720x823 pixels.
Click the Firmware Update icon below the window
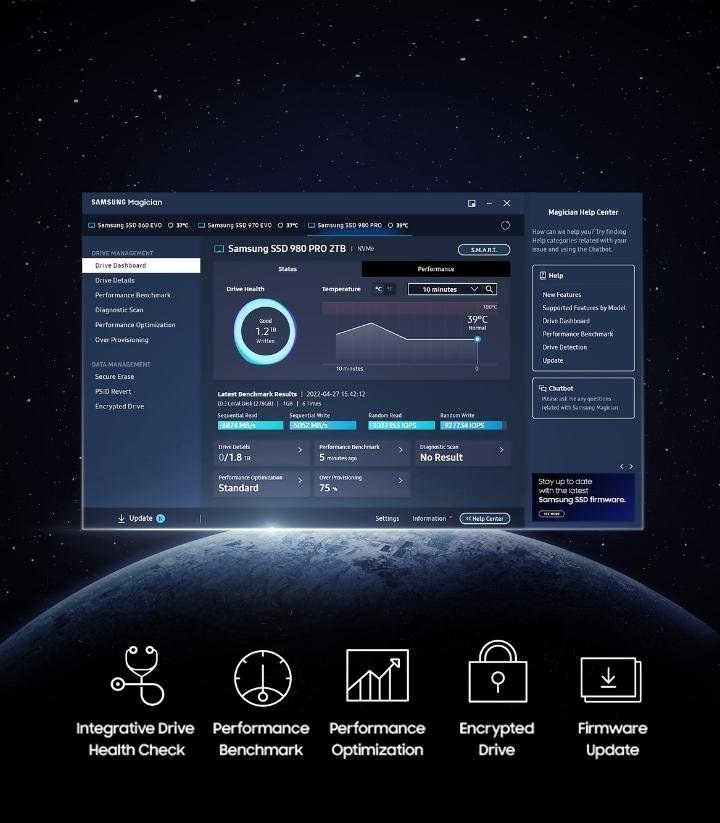pyautogui.click(x=610, y=679)
